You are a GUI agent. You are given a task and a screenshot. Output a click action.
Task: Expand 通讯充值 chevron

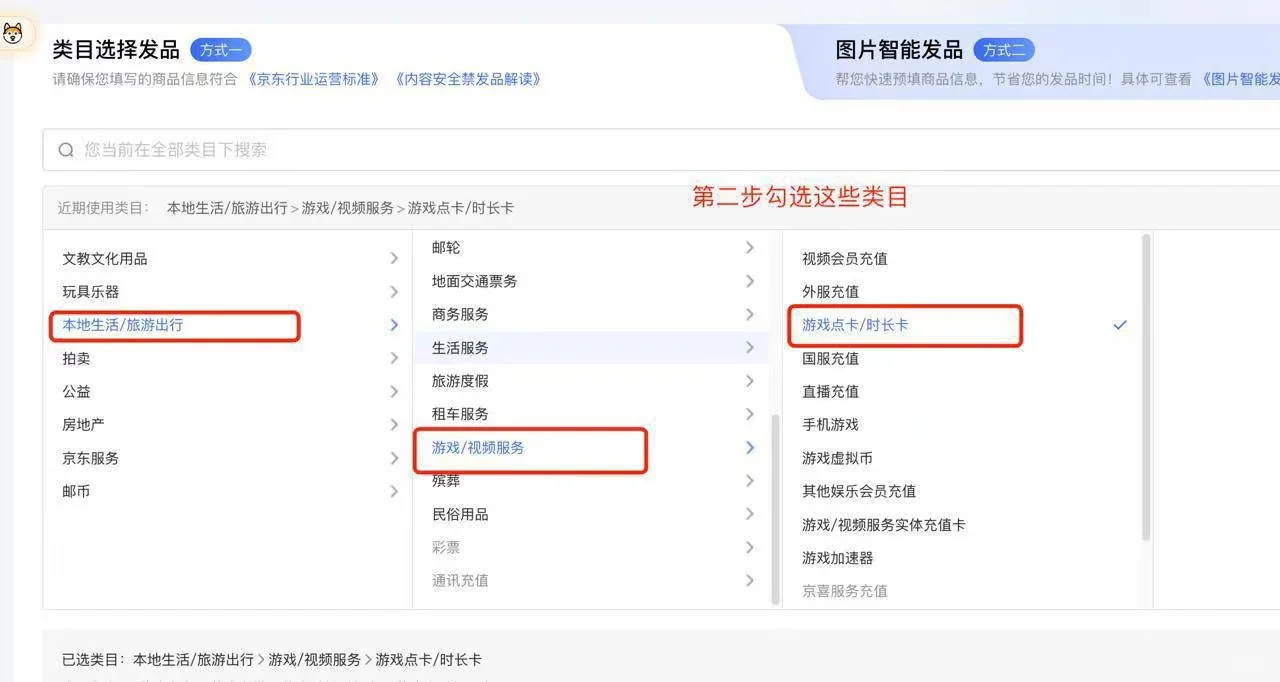pyautogui.click(x=749, y=580)
